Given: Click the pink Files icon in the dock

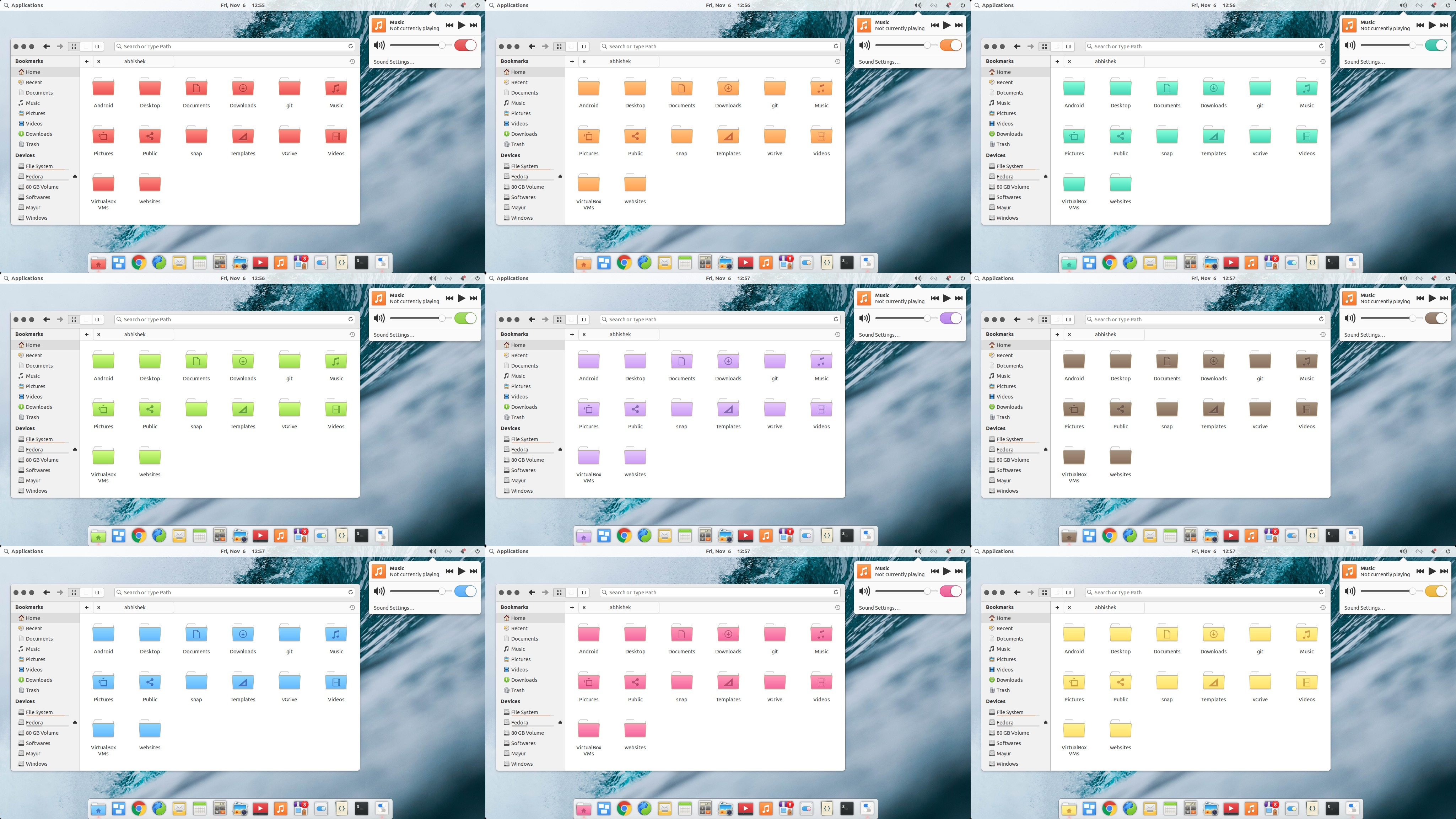Looking at the screenshot, I should coord(583,809).
